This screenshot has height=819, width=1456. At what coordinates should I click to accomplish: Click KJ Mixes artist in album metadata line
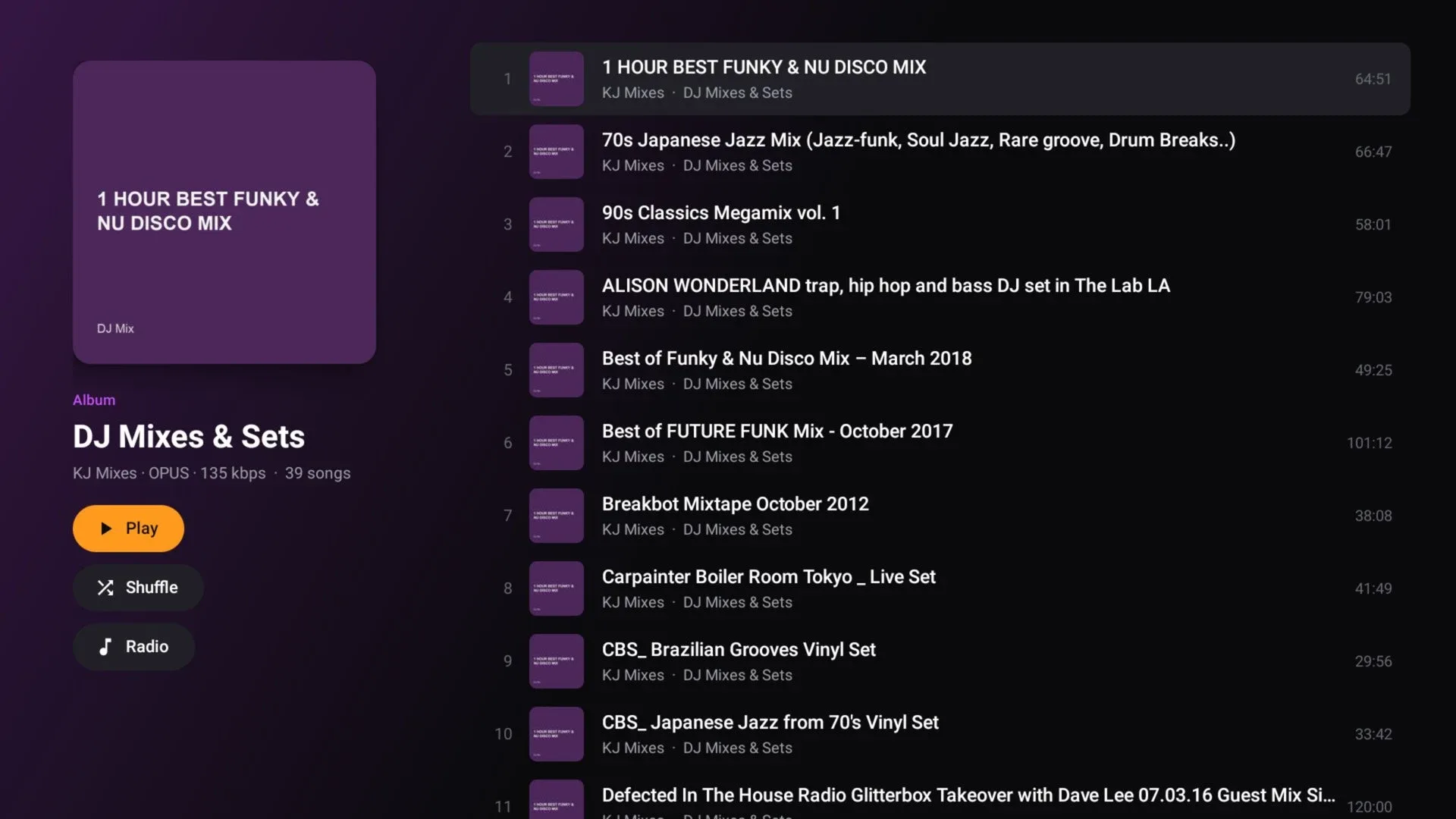click(x=105, y=473)
